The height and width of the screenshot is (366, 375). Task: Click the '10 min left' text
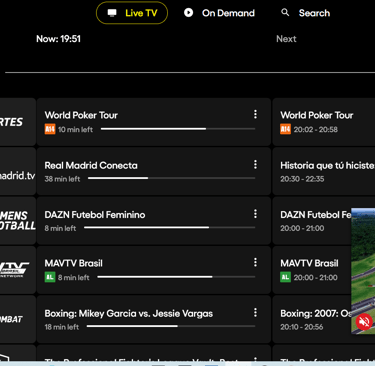[75, 130]
